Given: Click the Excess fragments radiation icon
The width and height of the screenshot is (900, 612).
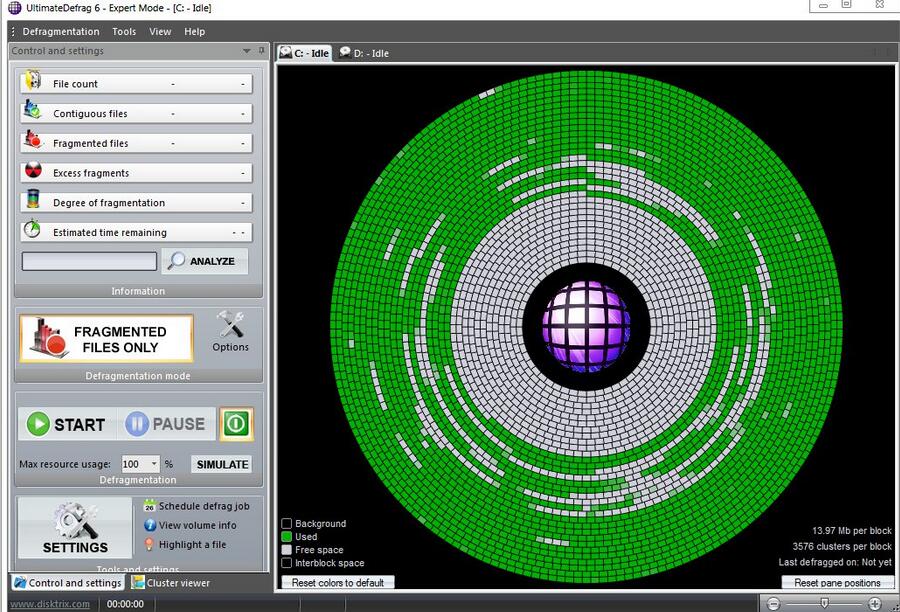Looking at the screenshot, I should (33, 170).
